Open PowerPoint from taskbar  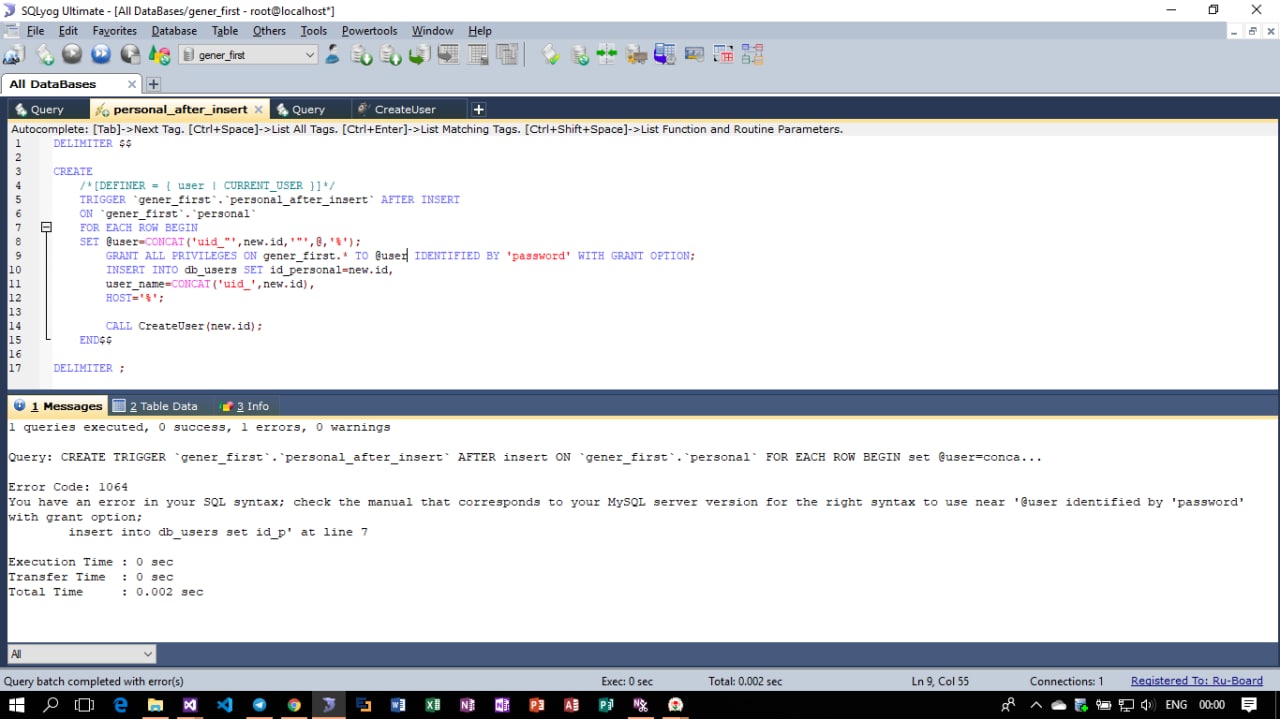pyautogui.click(x=536, y=705)
